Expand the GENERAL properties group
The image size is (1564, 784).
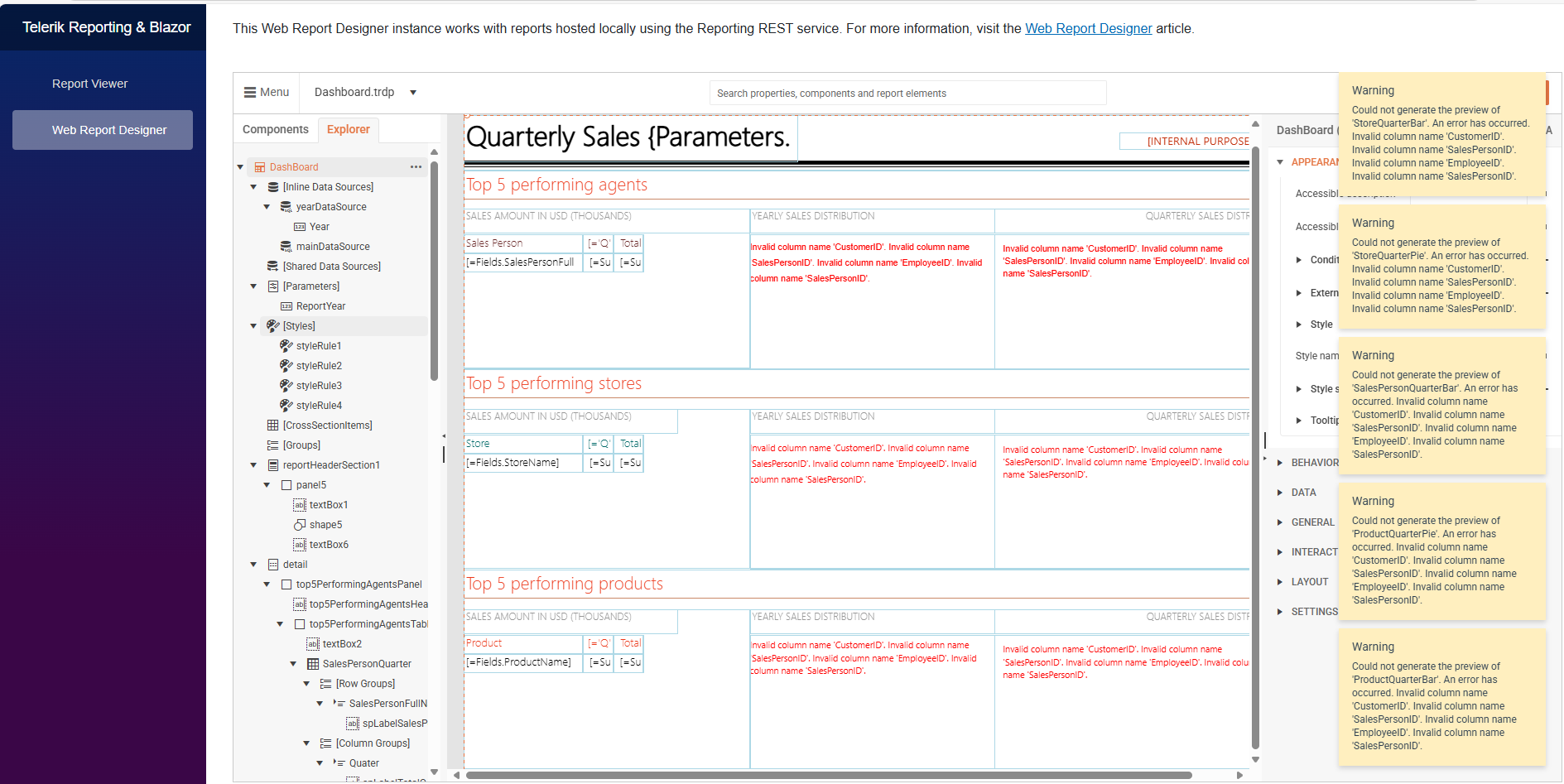pyautogui.click(x=1281, y=522)
